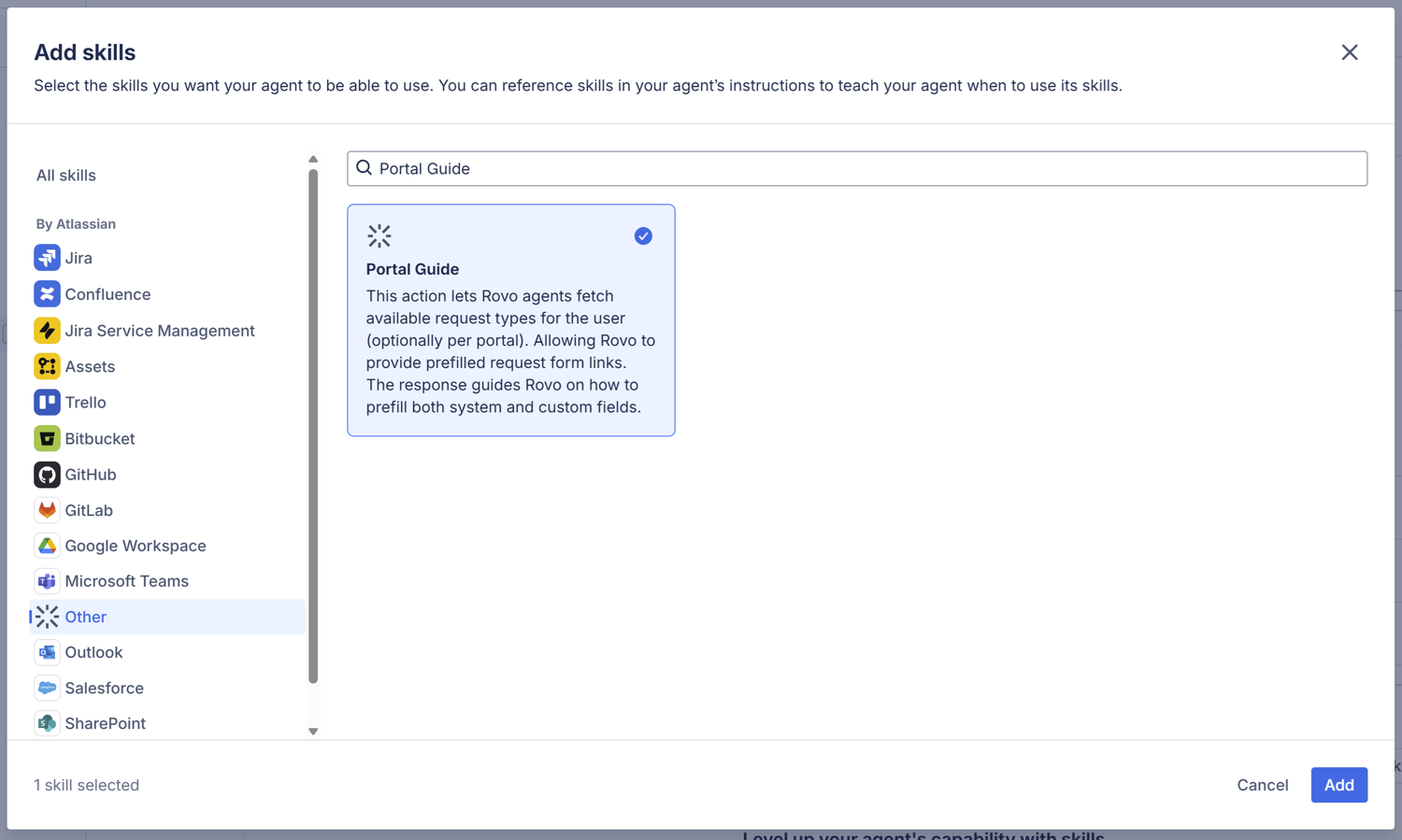Viewport: 1402px width, 840px height.
Task: Click the Assets icon
Action: (x=47, y=366)
